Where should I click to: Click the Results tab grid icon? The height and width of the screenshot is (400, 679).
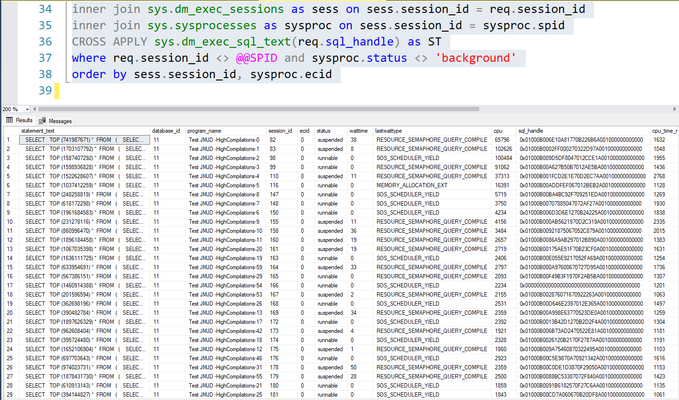coord(10,120)
